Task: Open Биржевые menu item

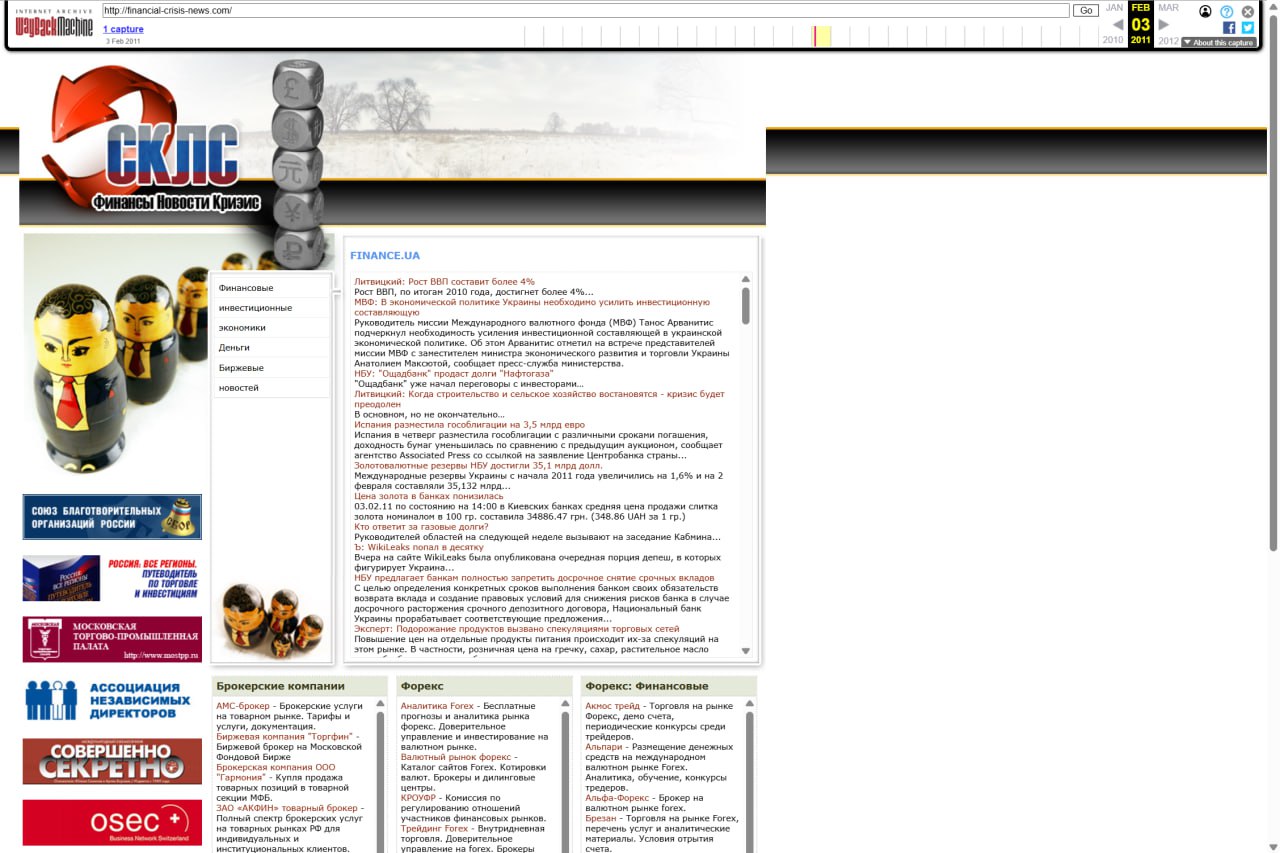Action: click(241, 368)
